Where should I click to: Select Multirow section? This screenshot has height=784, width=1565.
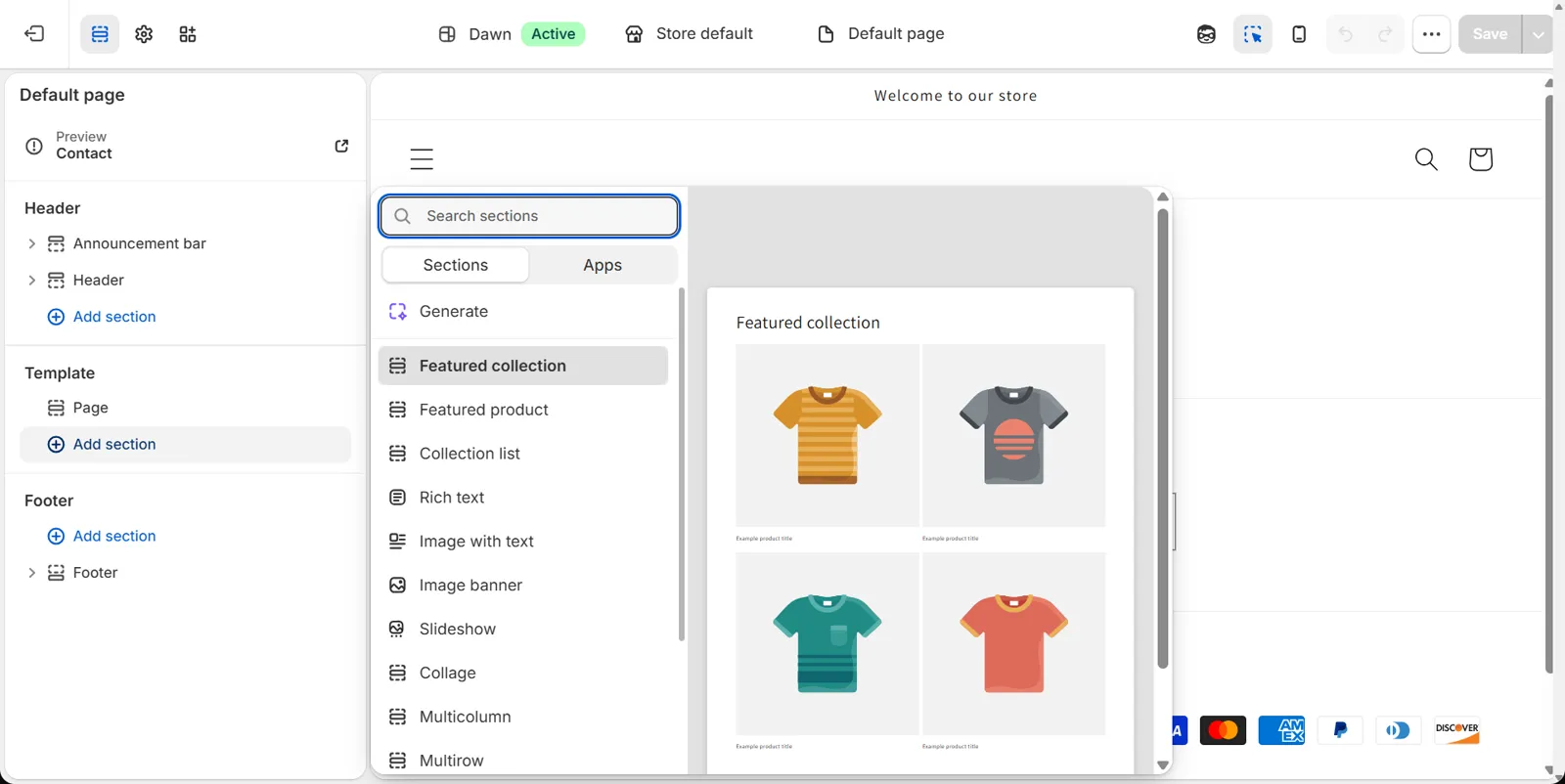pos(523,761)
